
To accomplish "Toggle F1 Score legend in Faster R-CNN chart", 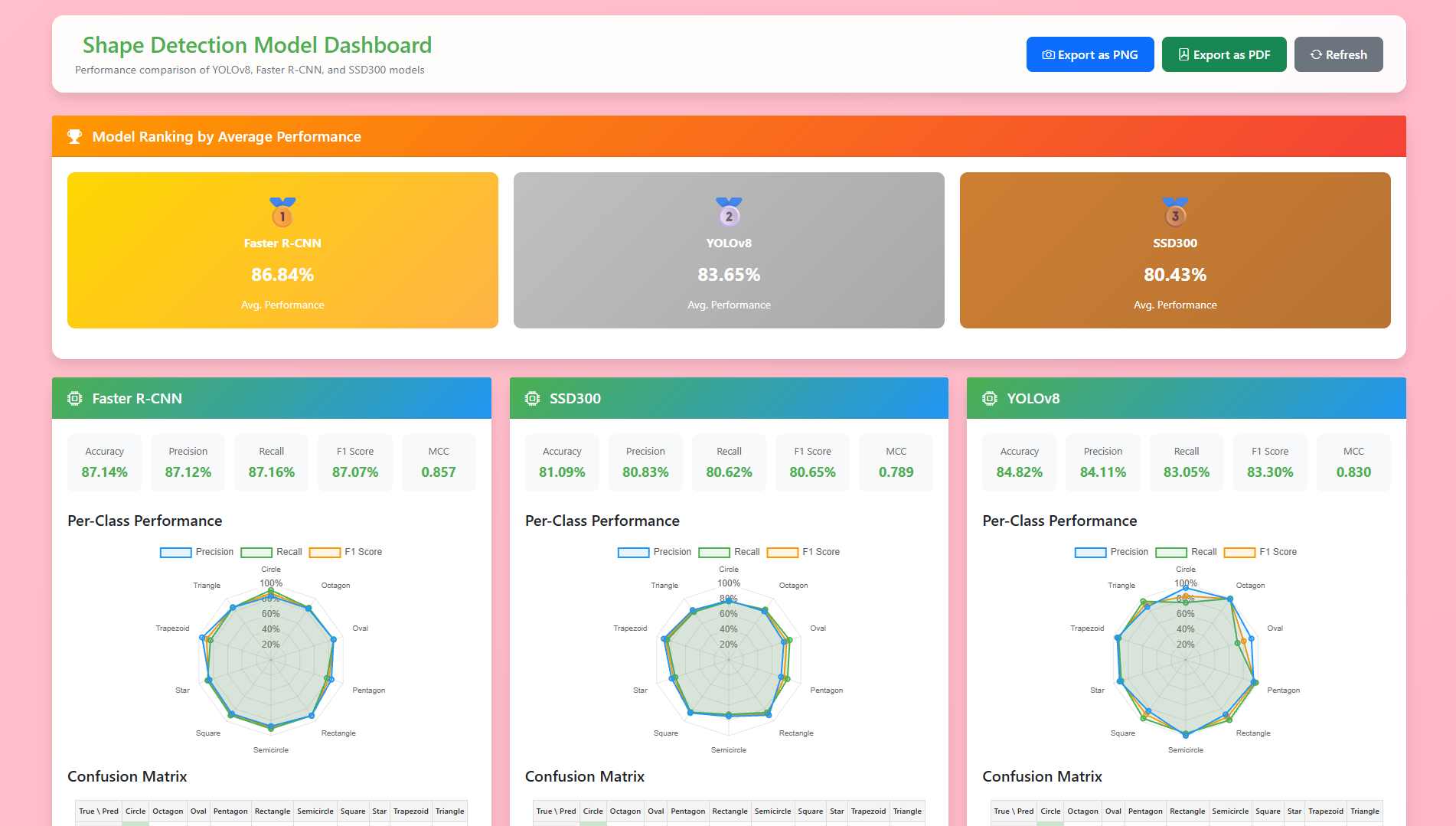I will pos(345,552).
